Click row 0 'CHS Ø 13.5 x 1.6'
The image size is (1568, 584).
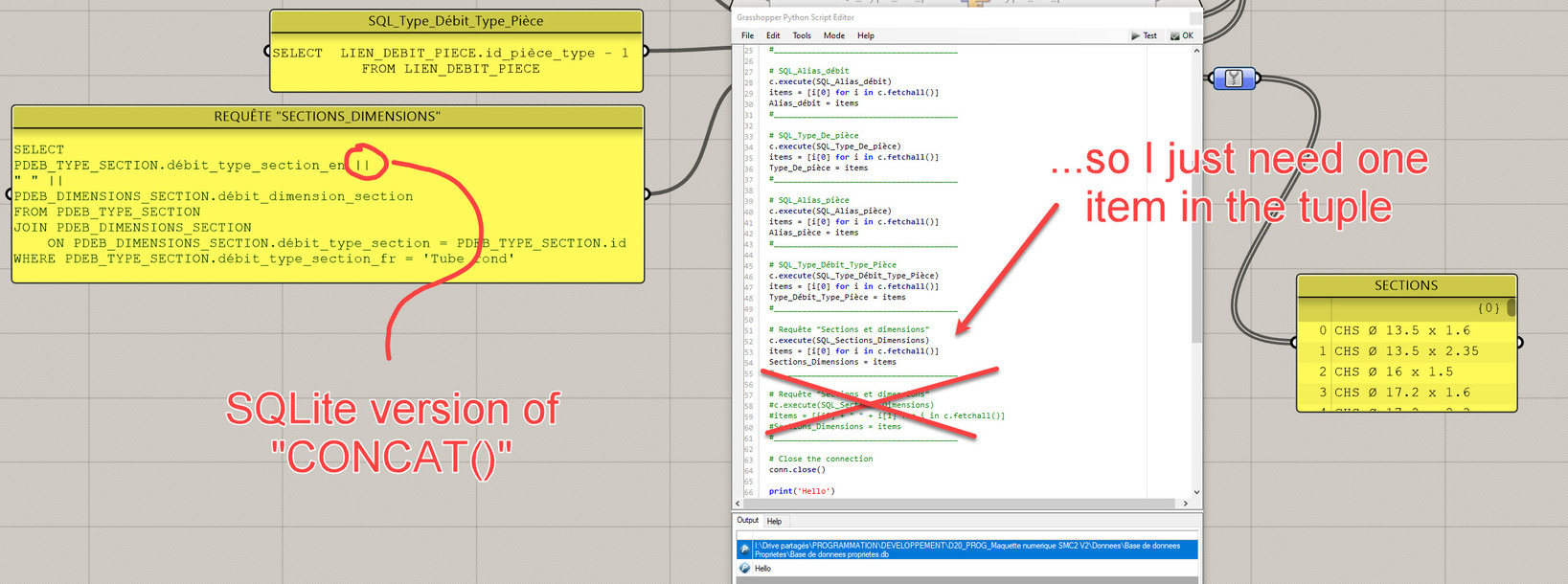(1406, 330)
